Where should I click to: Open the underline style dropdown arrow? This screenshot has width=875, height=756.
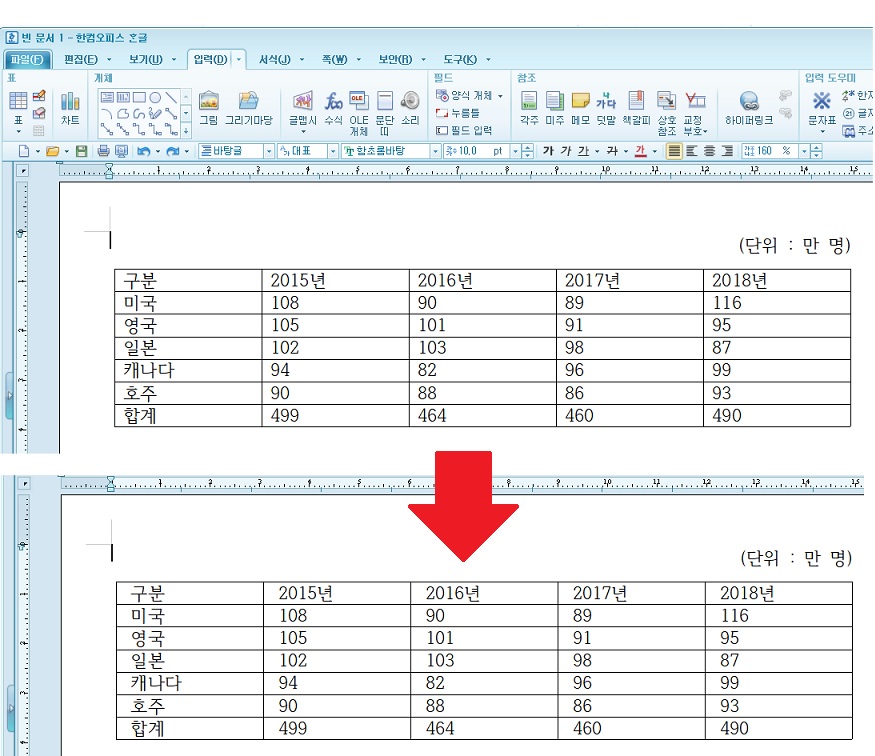point(597,151)
